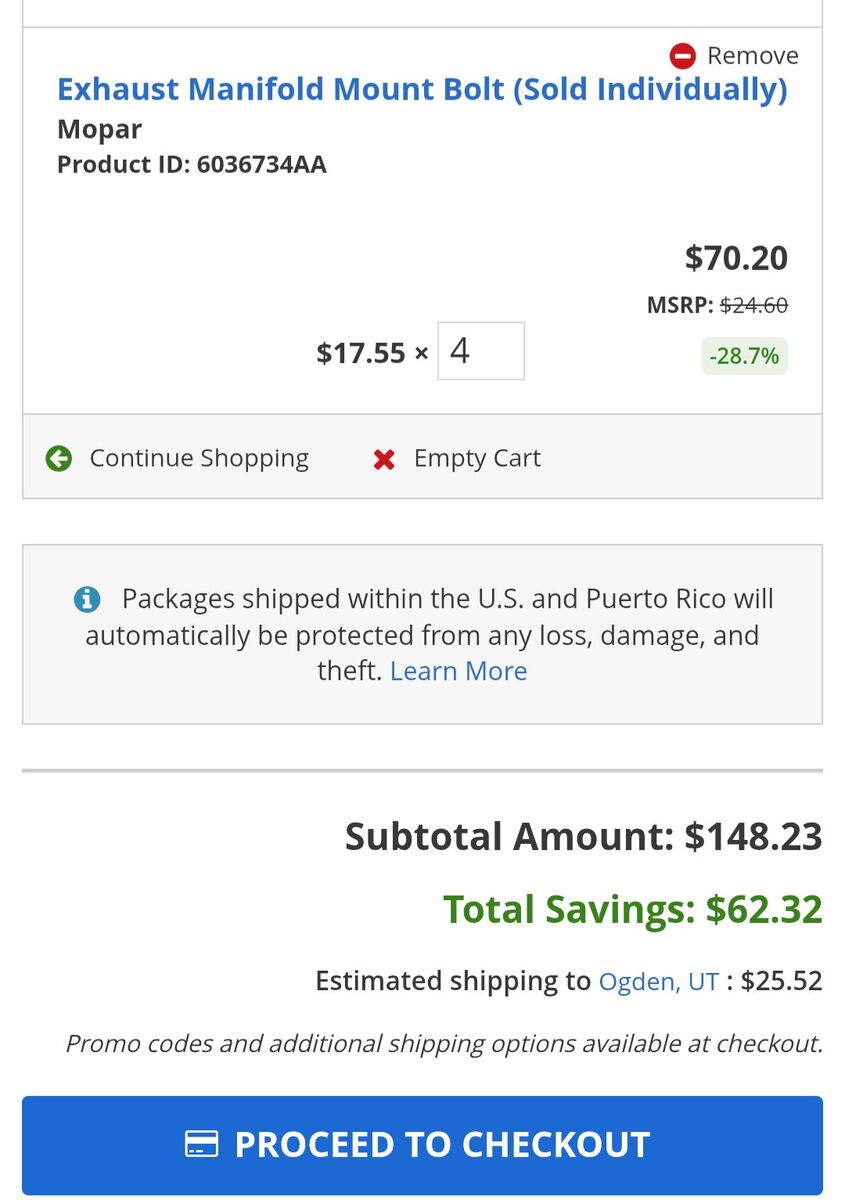Image resolution: width=845 pixels, height=1200 pixels.
Task: Click the Subtotal Amount $148.23 text
Action: point(583,836)
